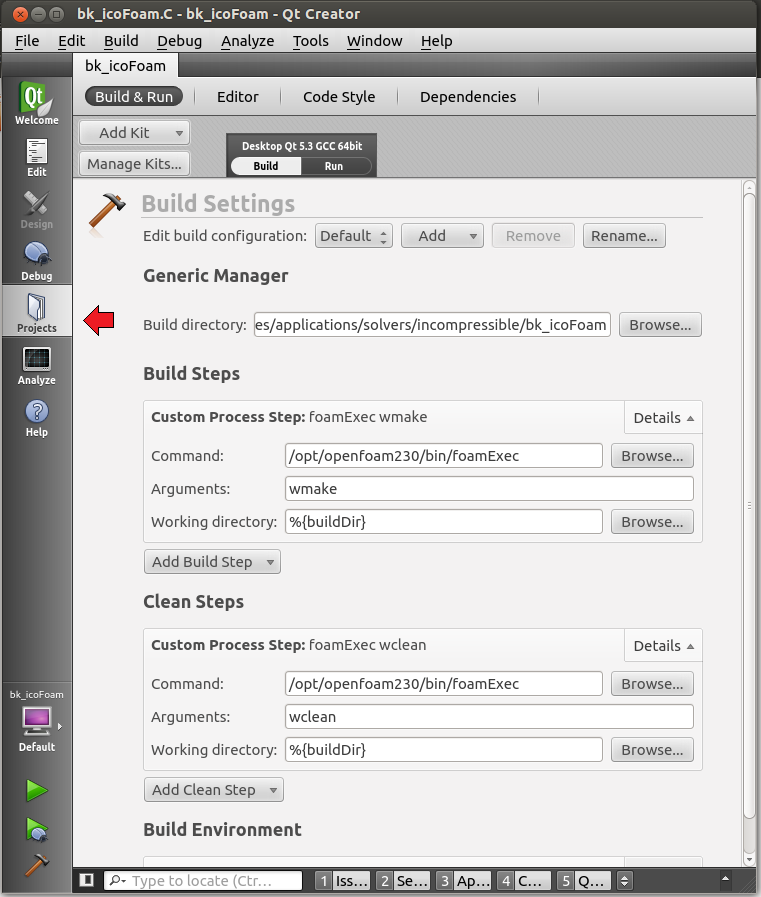Screen dimensions: 761x897
Task: Open the Design mode
Action: click(37, 210)
